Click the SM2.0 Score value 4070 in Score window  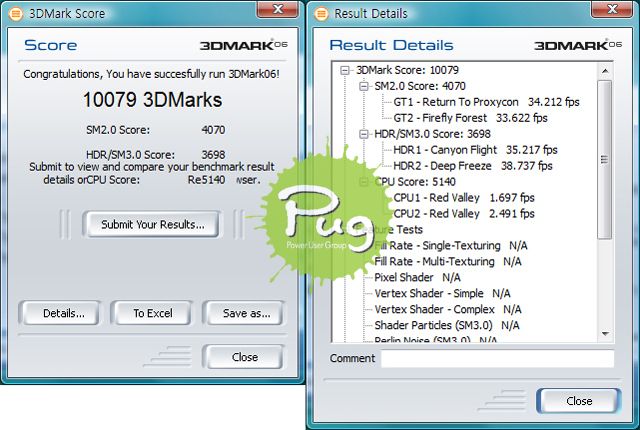point(213,130)
